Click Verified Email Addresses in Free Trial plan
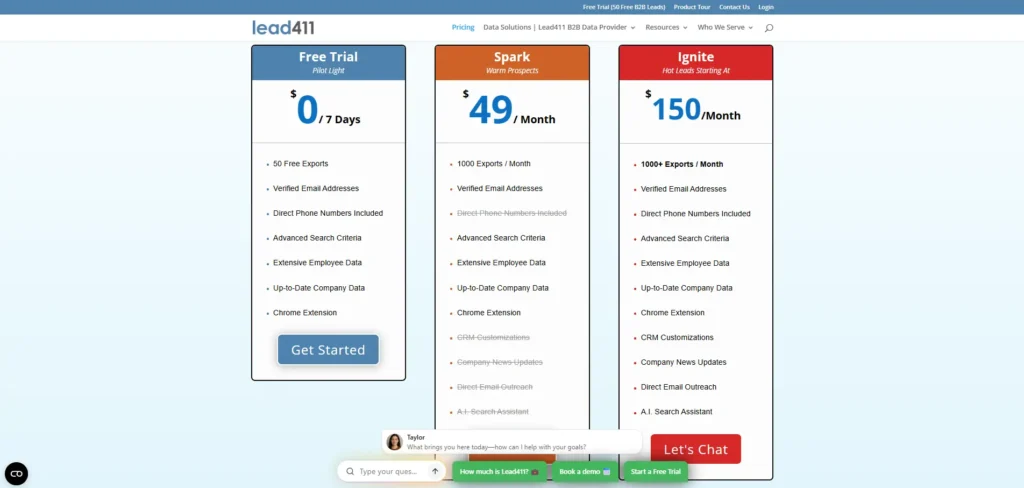Image resolution: width=1024 pixels, height=488 pixels. coord(316,188)
